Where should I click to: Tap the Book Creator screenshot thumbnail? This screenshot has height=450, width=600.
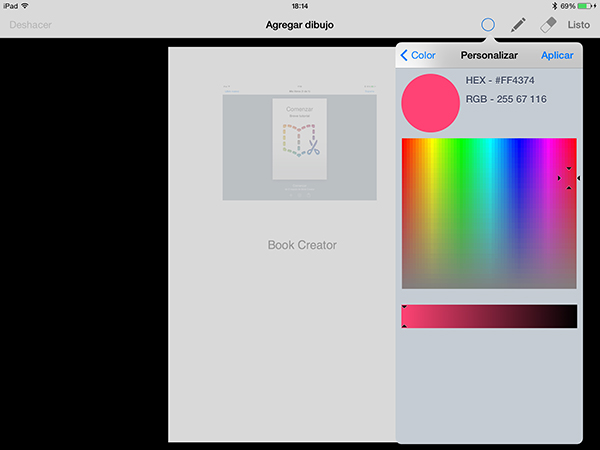click(x=300, y=142)
